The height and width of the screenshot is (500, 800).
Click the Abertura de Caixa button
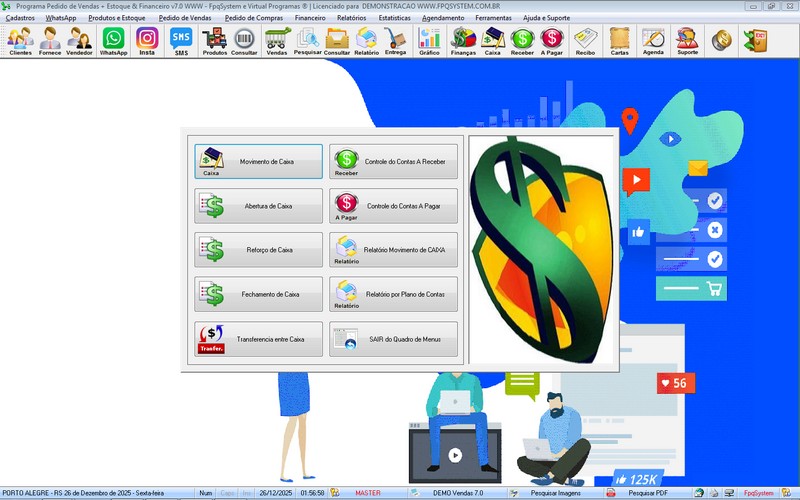click(x=258, y=206)
